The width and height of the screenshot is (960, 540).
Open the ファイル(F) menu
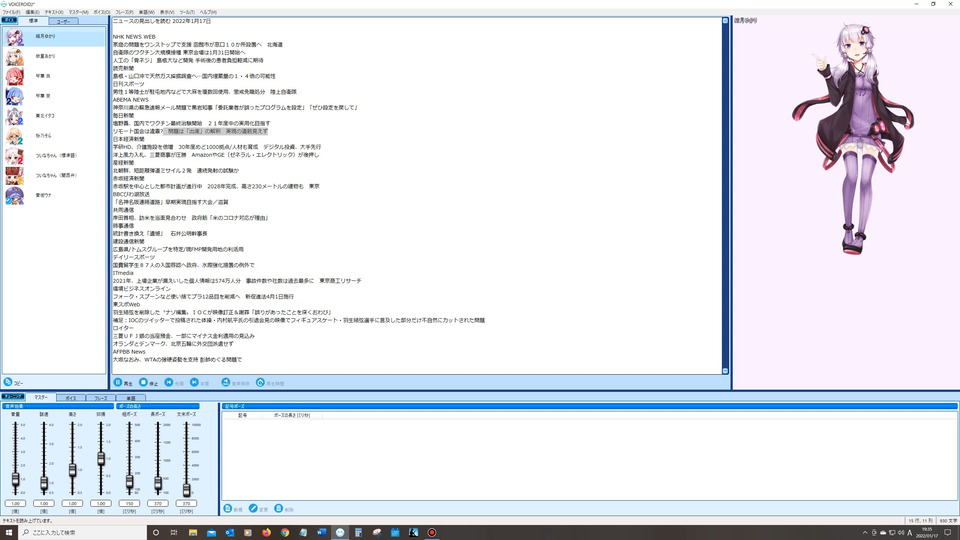coord(11,12)
